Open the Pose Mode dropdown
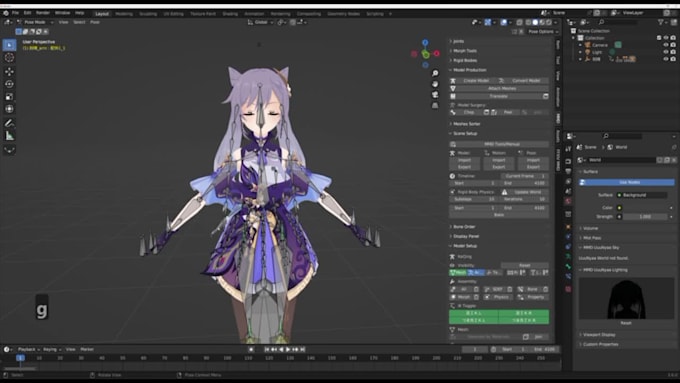 [x=35, y=22]
